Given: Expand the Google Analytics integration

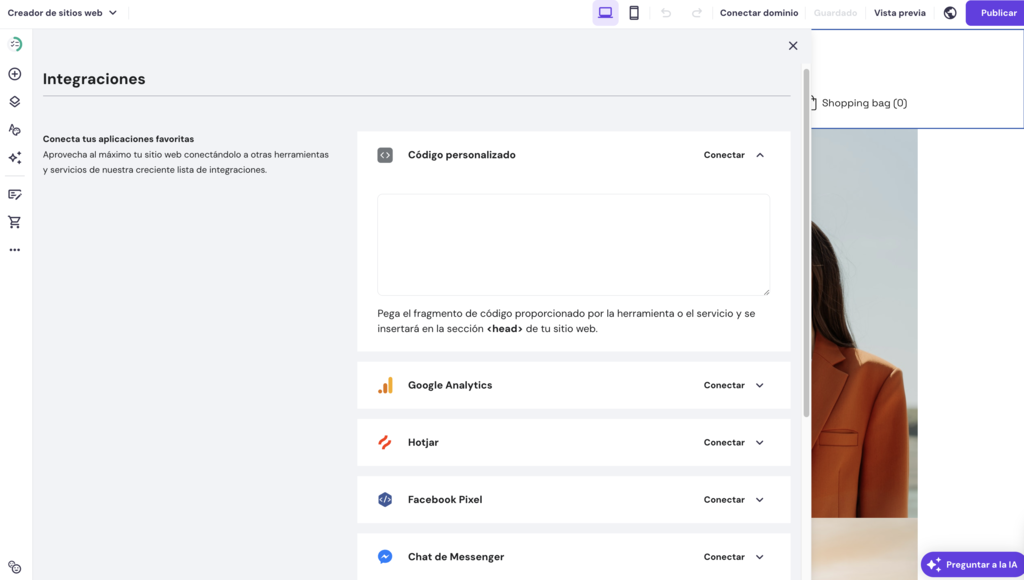Looking at the screenshot, I should click(759, 385).
